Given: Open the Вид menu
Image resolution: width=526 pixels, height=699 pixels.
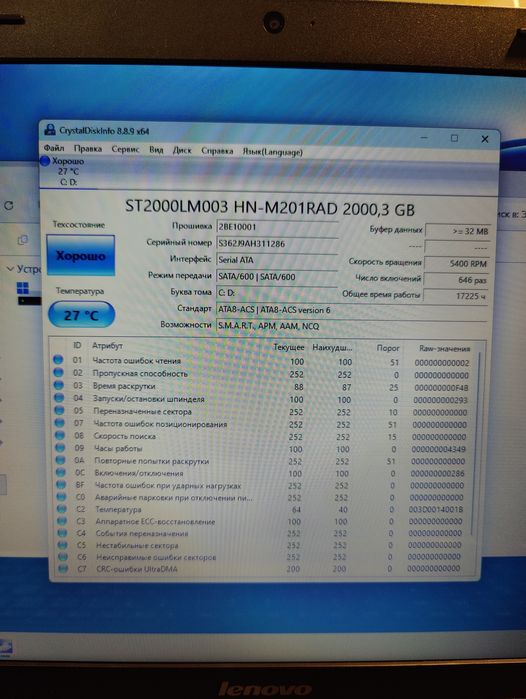Looking at the screenshot, I should [x=156, y=150].
